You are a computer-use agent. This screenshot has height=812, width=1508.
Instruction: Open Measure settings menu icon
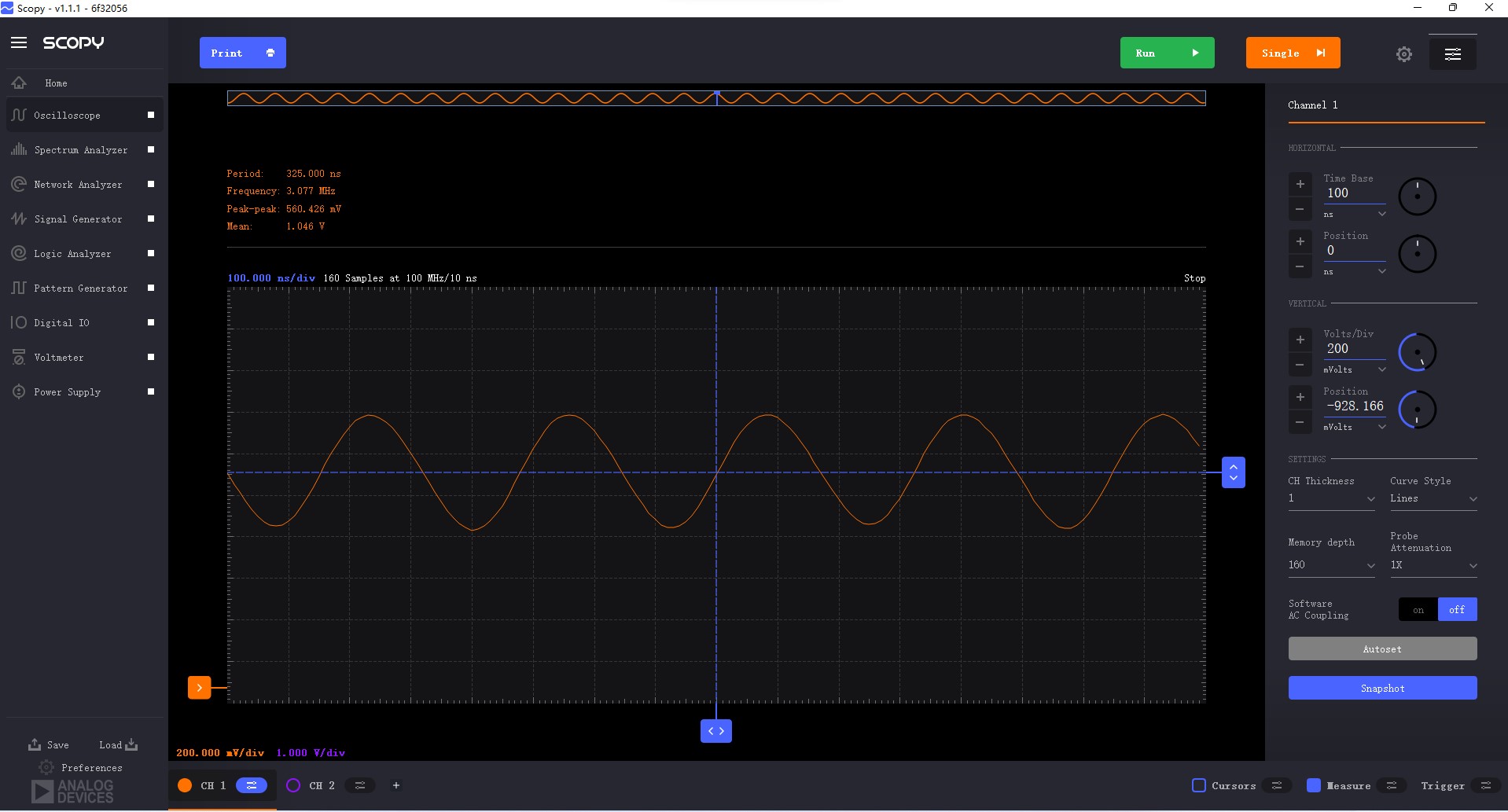coord(1392,785)
